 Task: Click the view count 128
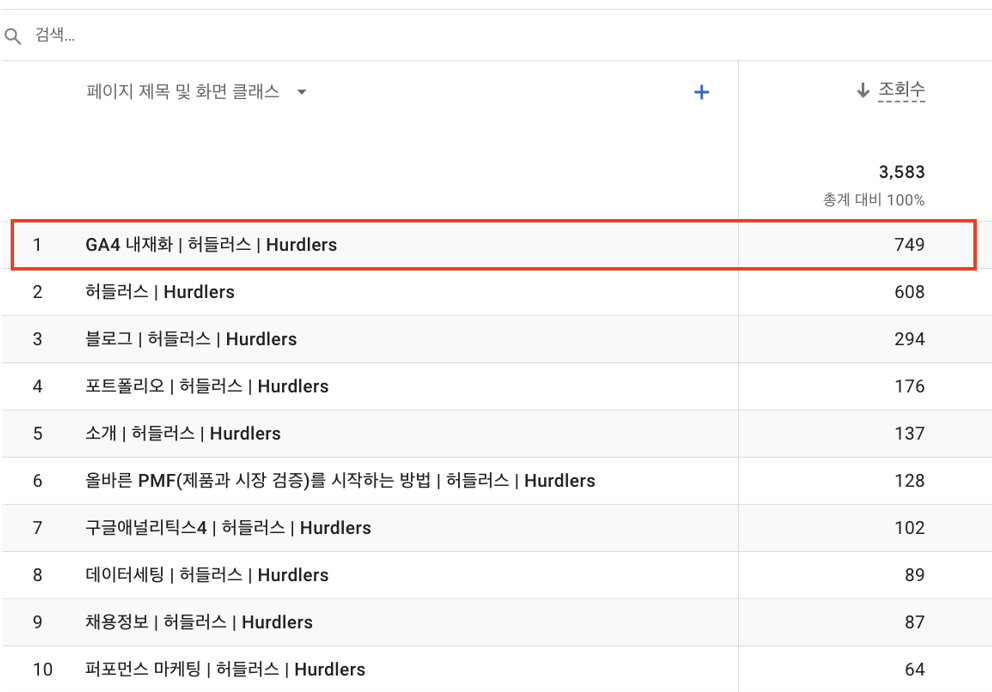[909, 481]
